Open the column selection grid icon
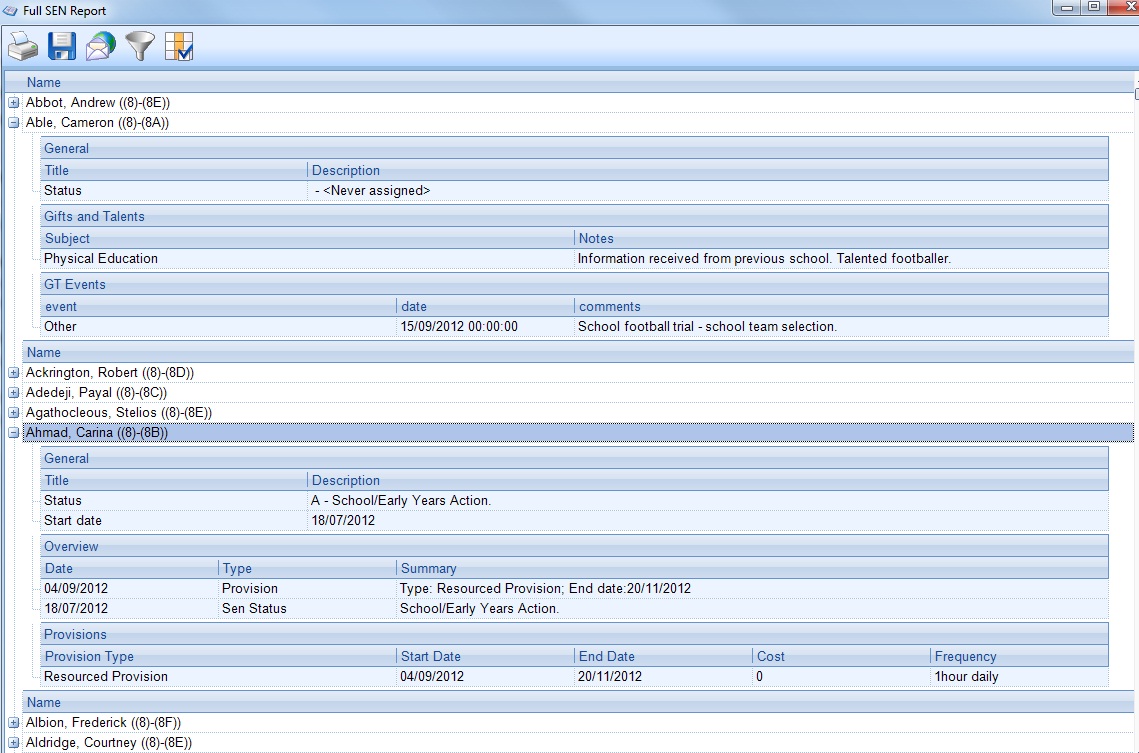Image resolution: width=1139 pixels, height=753 pixels. pyautogui.click(x=179, y=46)
